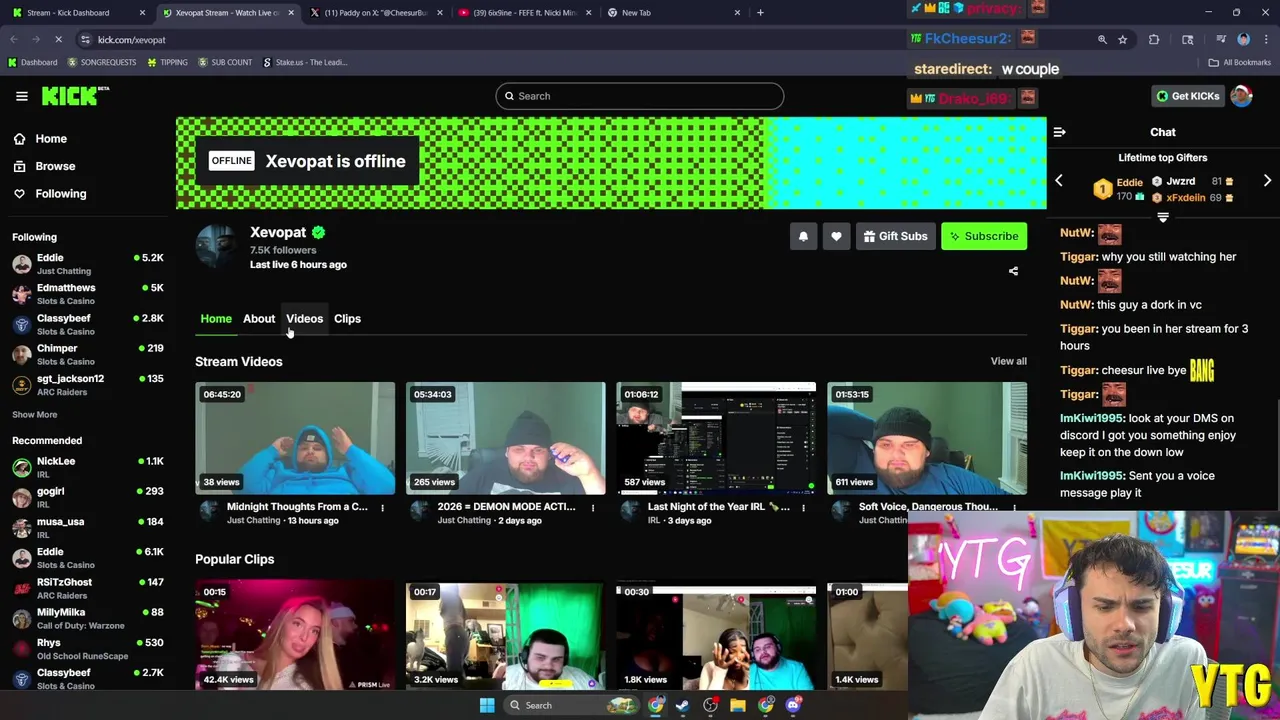Switch to the Clips tab

click(x=347, y=319)
